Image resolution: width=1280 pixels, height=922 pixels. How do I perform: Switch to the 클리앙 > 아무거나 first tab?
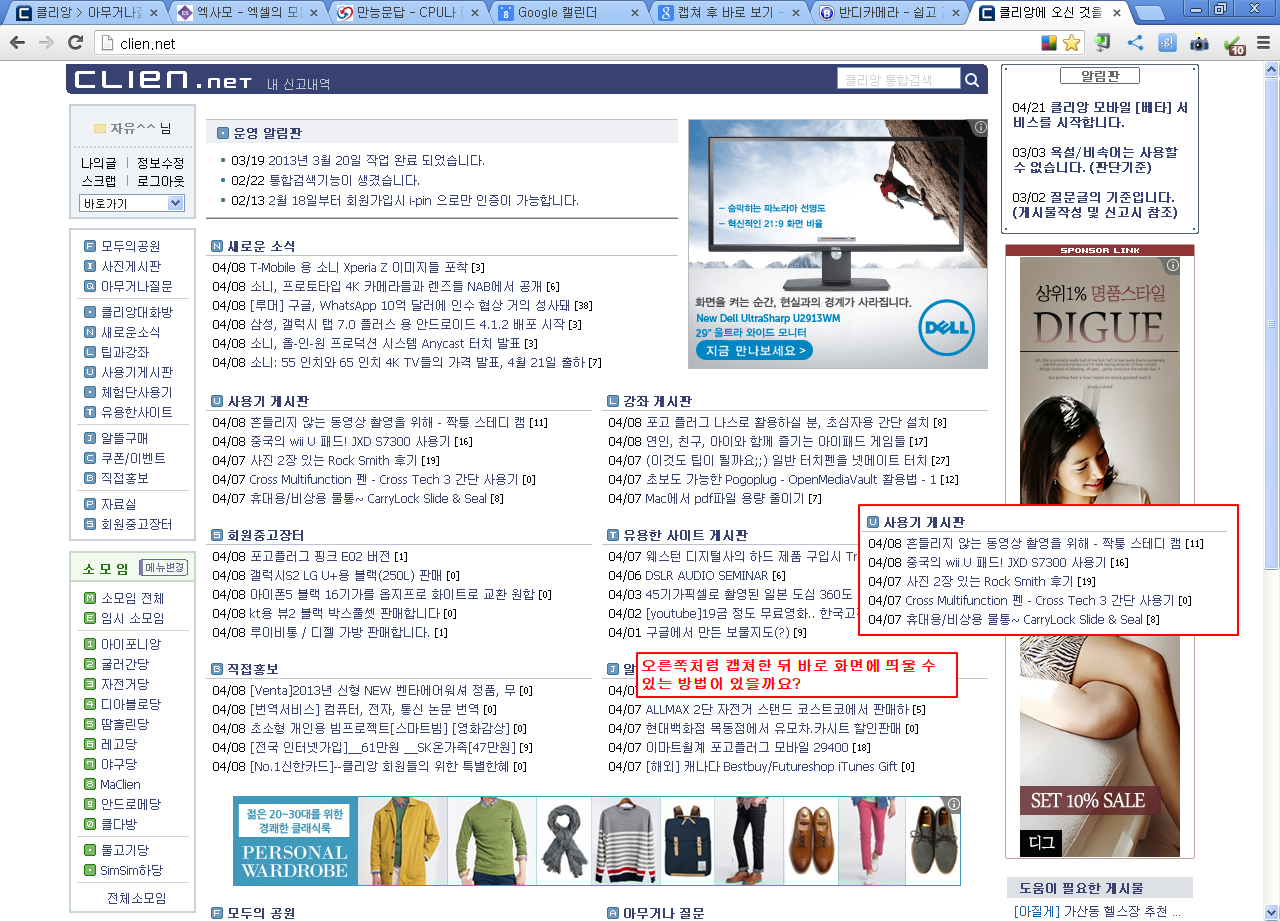[x=86, y=13]
